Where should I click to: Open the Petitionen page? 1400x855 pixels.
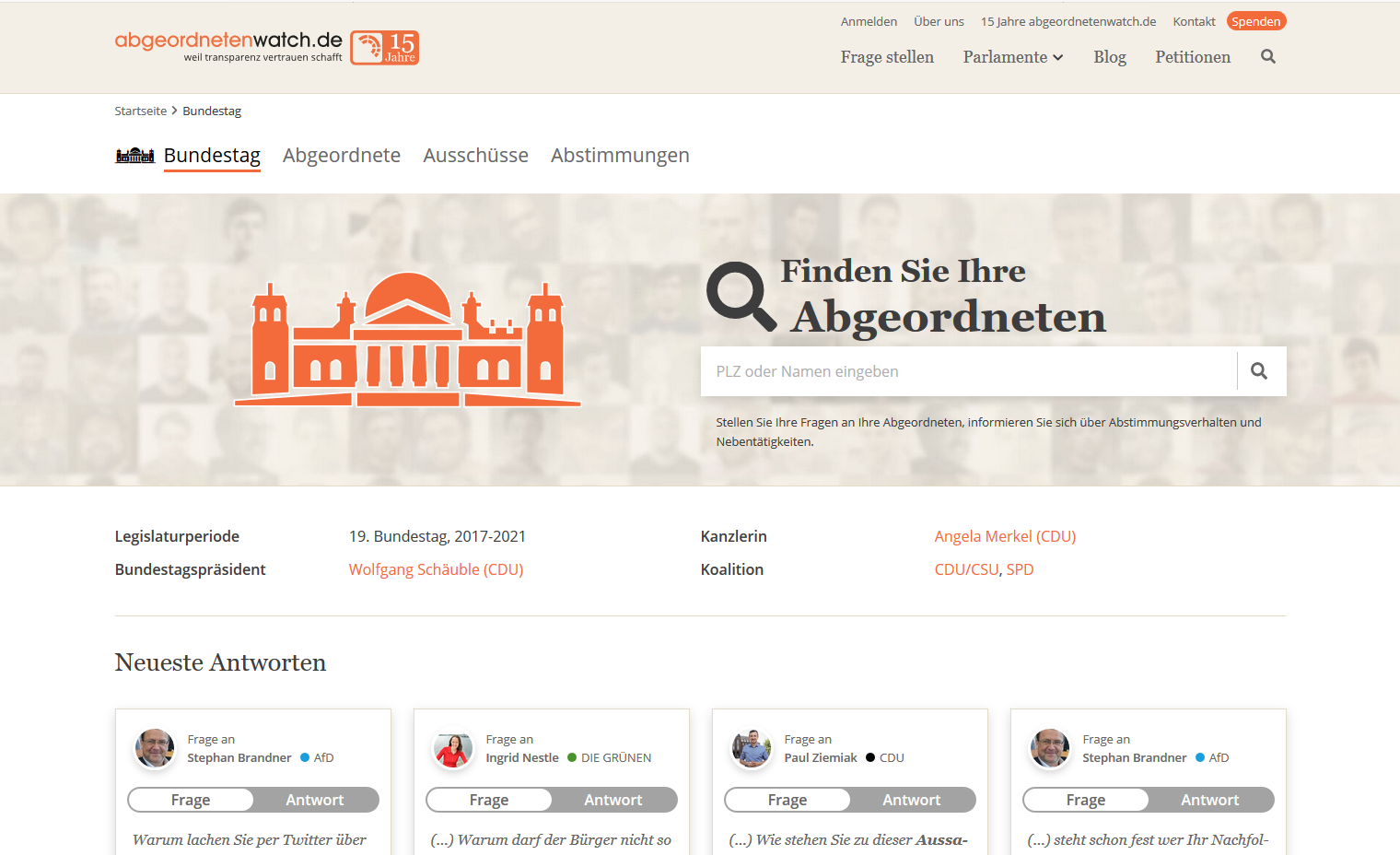pos(1193,57)
